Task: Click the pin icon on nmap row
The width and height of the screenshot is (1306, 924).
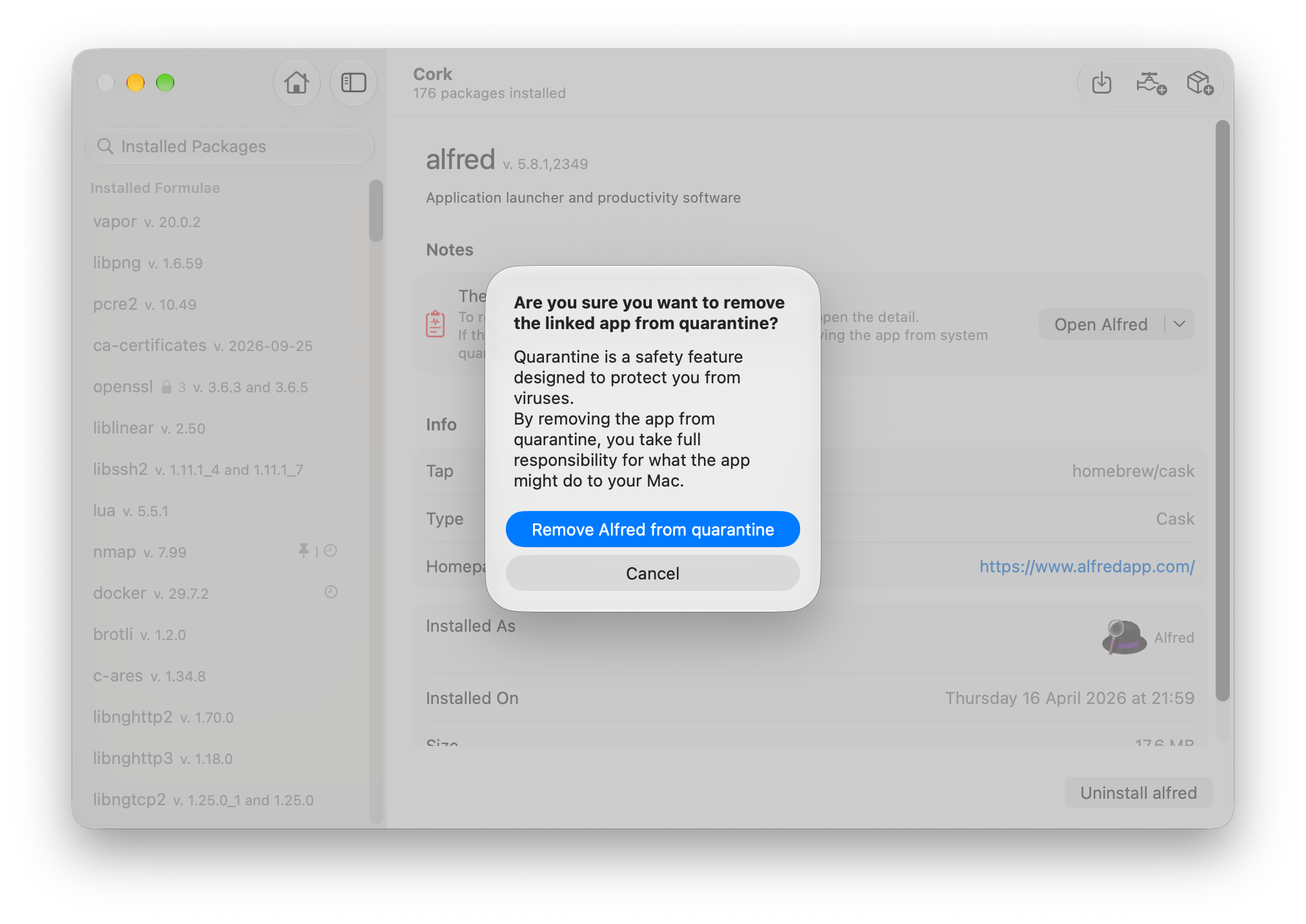Action: coord(303,550)
